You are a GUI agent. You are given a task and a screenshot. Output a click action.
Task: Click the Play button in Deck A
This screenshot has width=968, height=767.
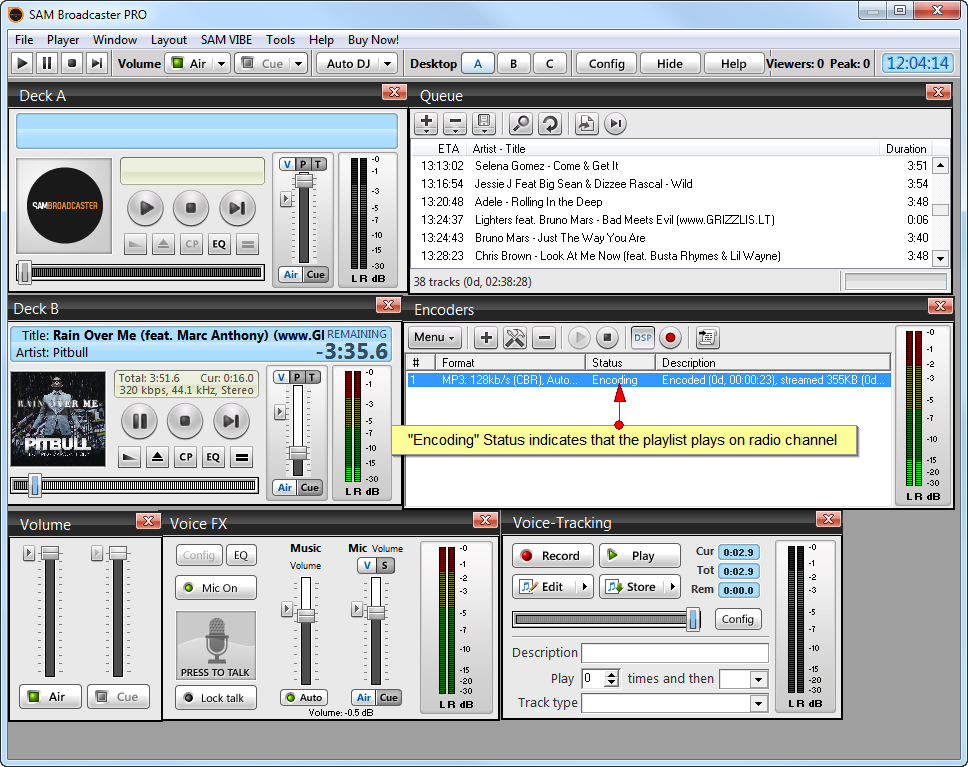pyautogui.click(x=146, y=208)
